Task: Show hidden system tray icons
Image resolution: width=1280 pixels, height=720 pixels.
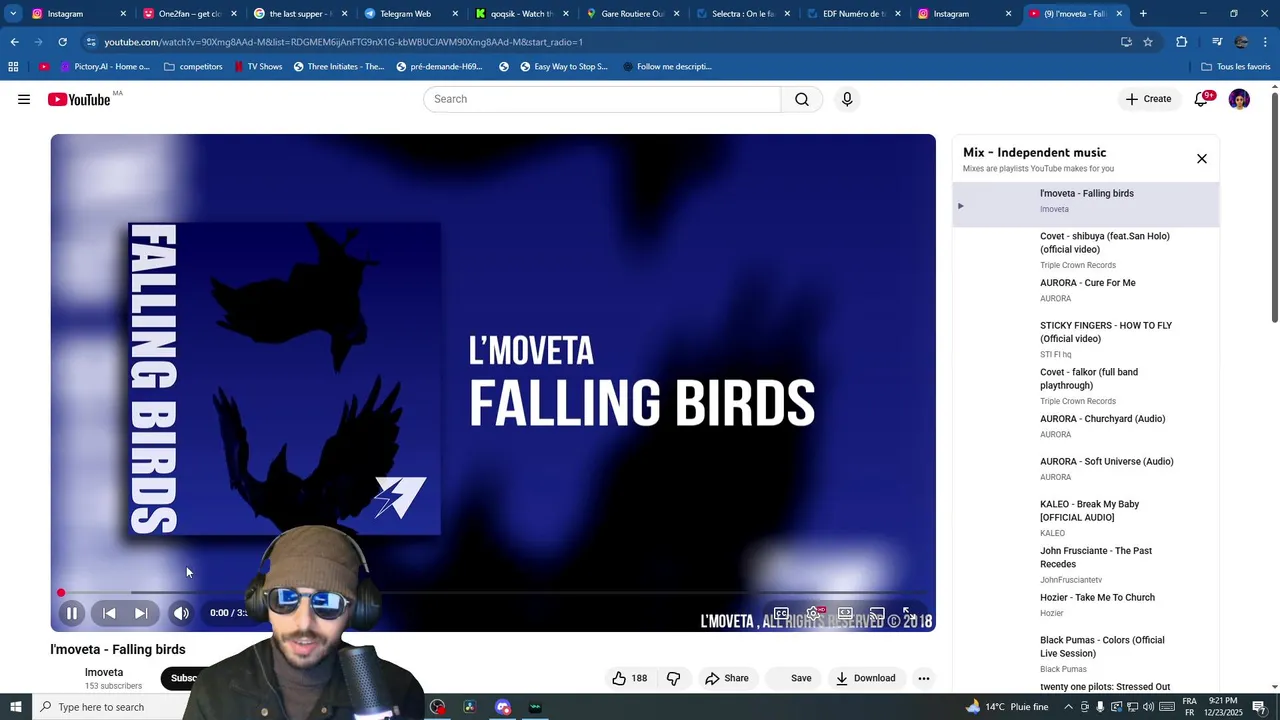Action: click(1068, 707)
